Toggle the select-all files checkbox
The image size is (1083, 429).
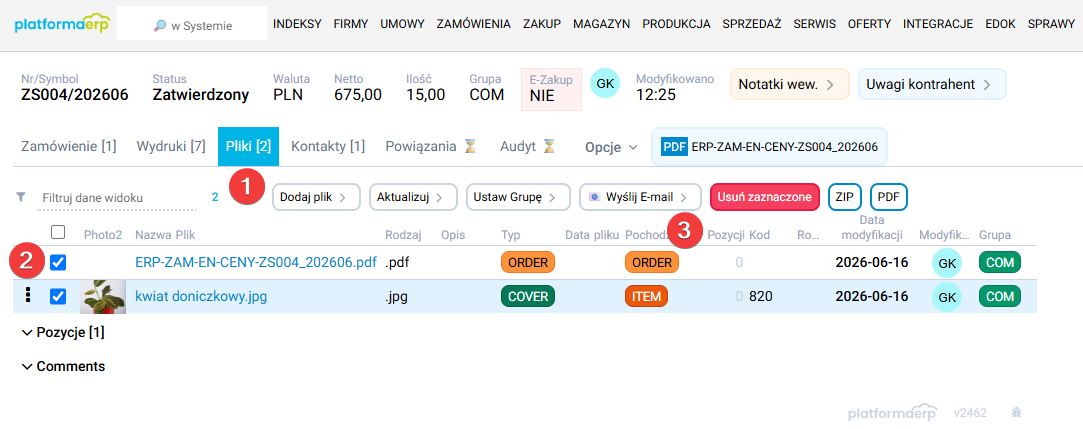click(x=58, y=231)
